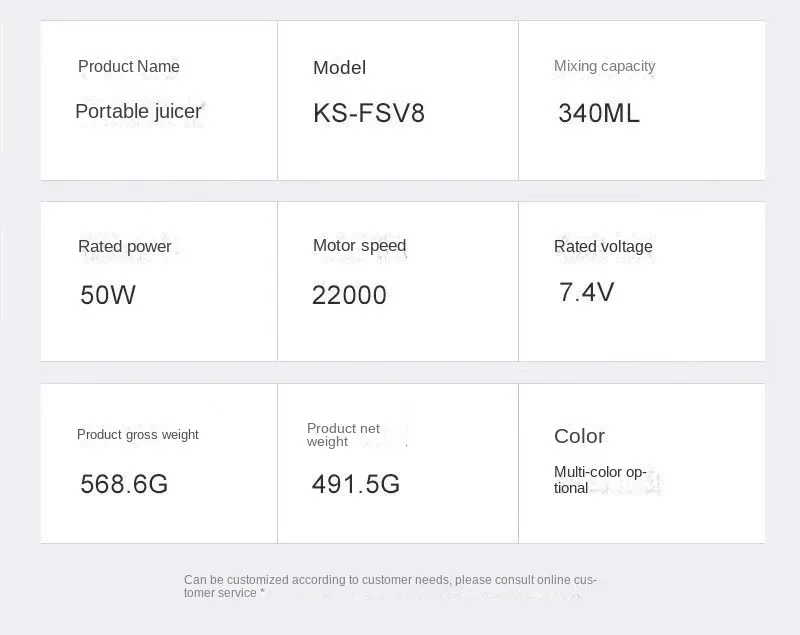
Task: Select the Portable juicer text
Action: [138, 111]
